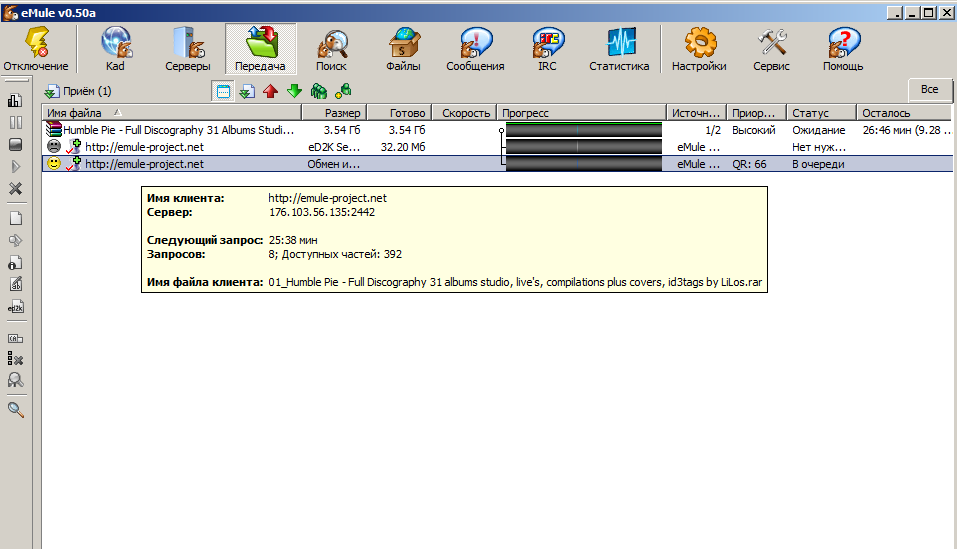The width and height of the screenshot is (957, 549).
Task: Cancel the download with the X icon
Action: (15, 188)
